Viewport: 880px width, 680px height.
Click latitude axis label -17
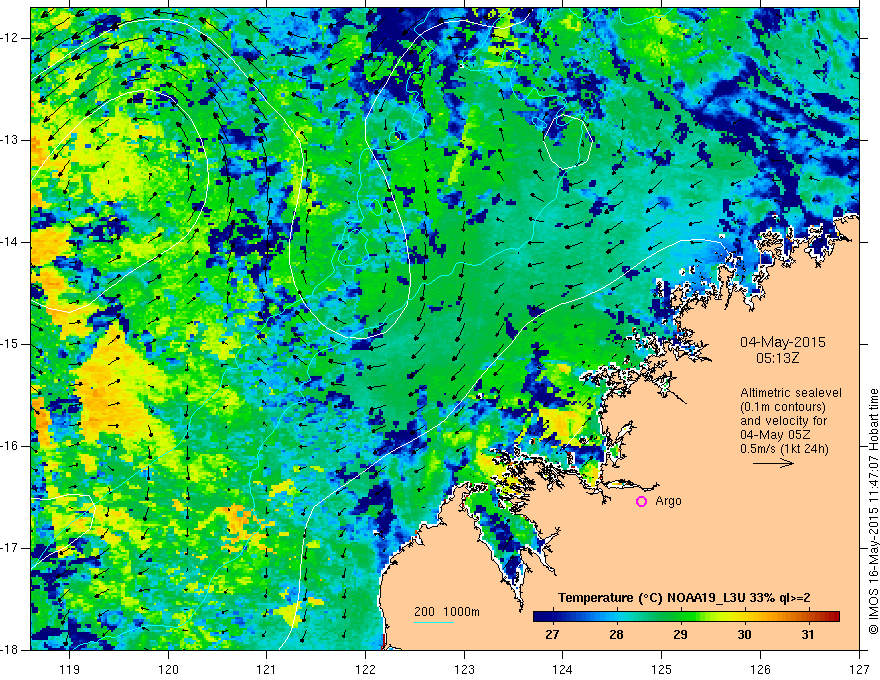click(x=11, y=548)
